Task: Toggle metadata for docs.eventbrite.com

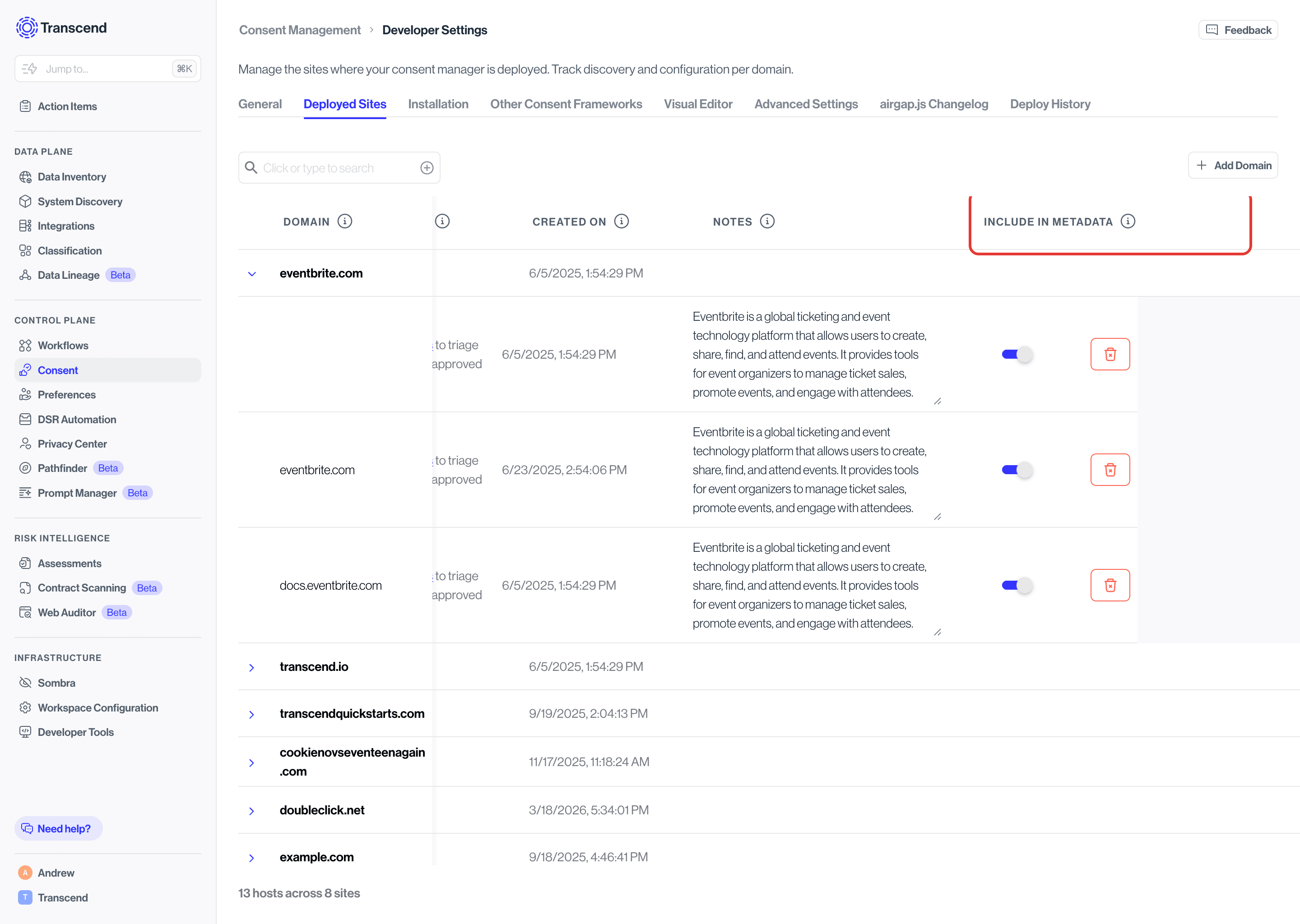Action: (1017, 586)
